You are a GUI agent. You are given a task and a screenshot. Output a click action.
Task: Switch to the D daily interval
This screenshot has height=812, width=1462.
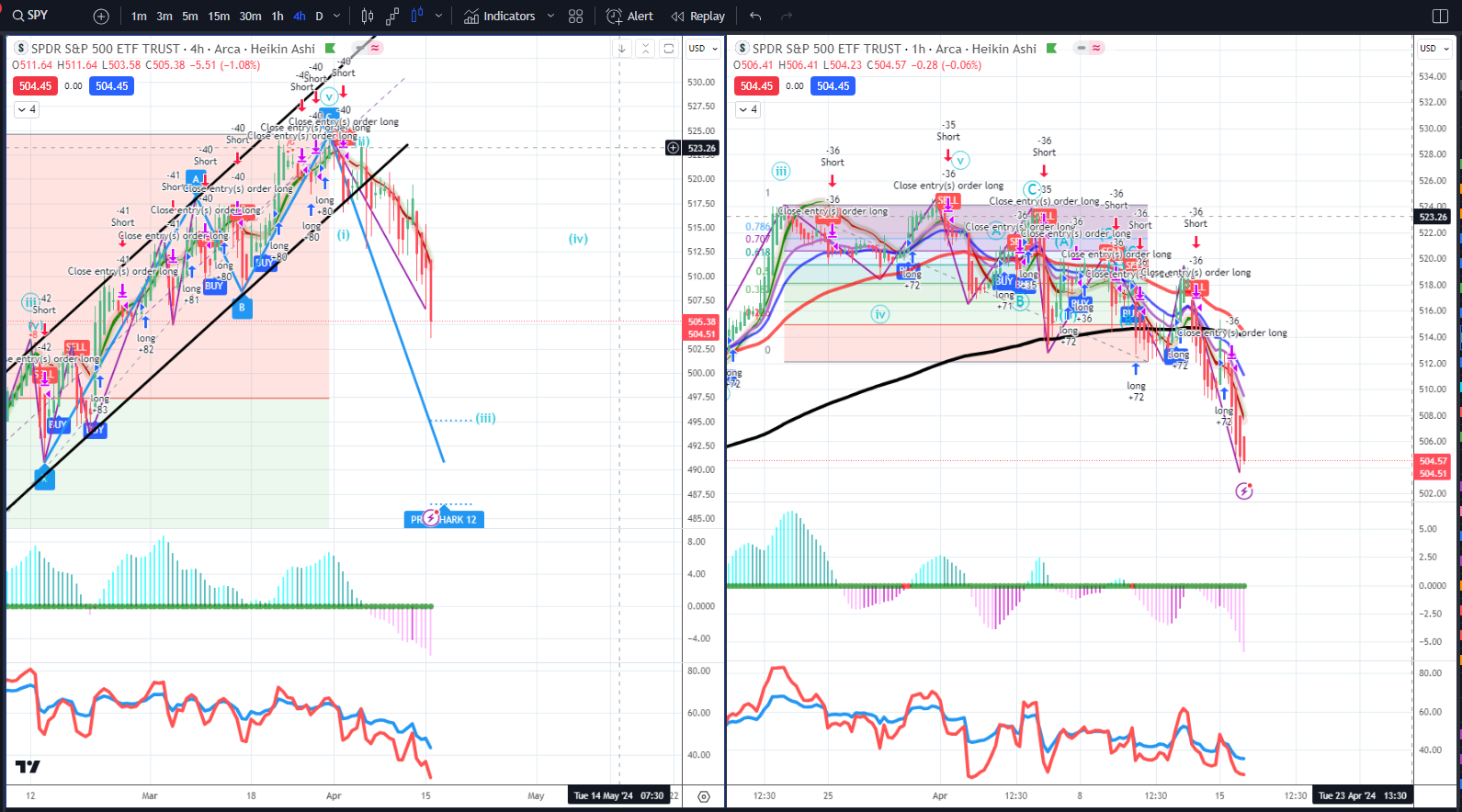[x=320, y=16]
